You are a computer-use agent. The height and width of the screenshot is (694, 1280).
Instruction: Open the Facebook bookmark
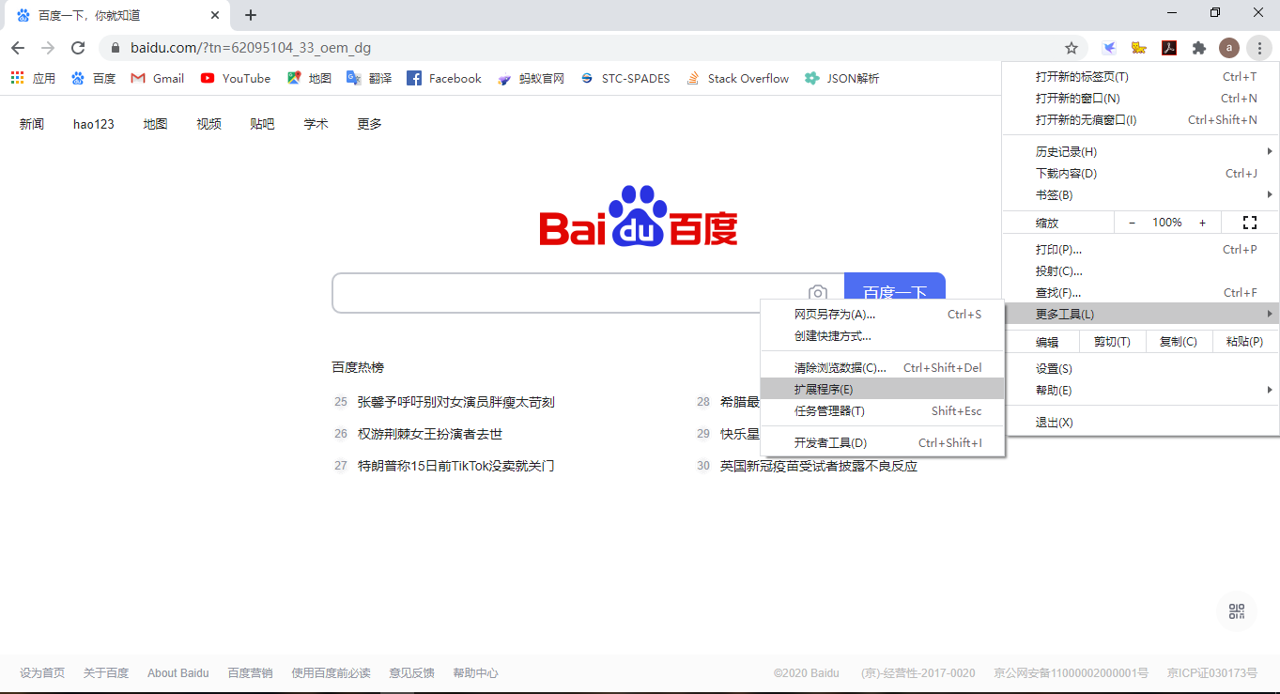(444, 78)
